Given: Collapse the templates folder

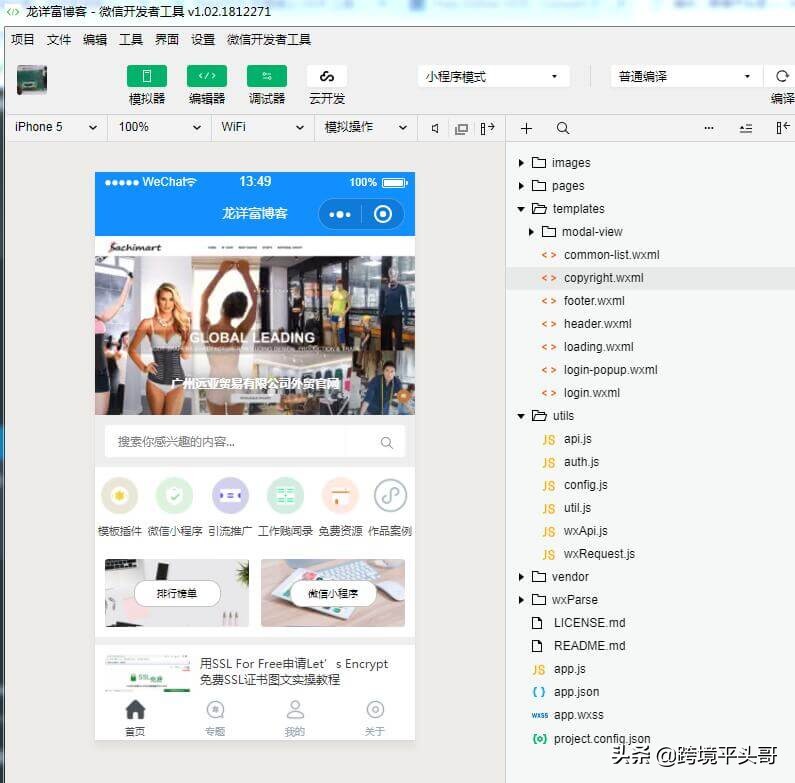Looking at the screenshot, I should (521, 209).
